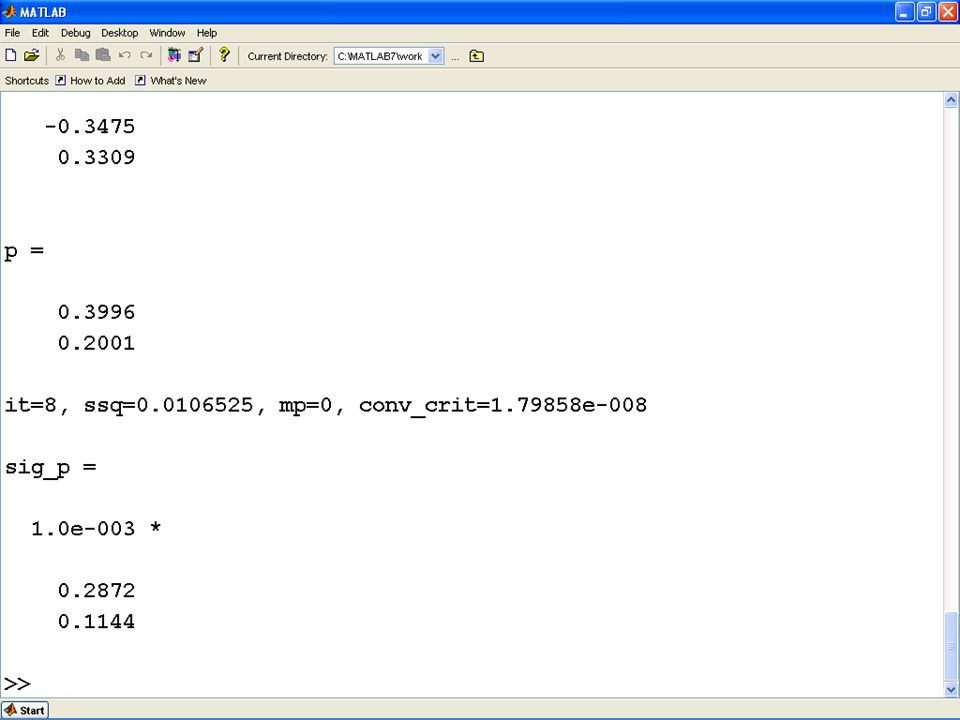
Task: Click the conv_crit=1.79858e-008 text
Action: (x=503, y=405)
